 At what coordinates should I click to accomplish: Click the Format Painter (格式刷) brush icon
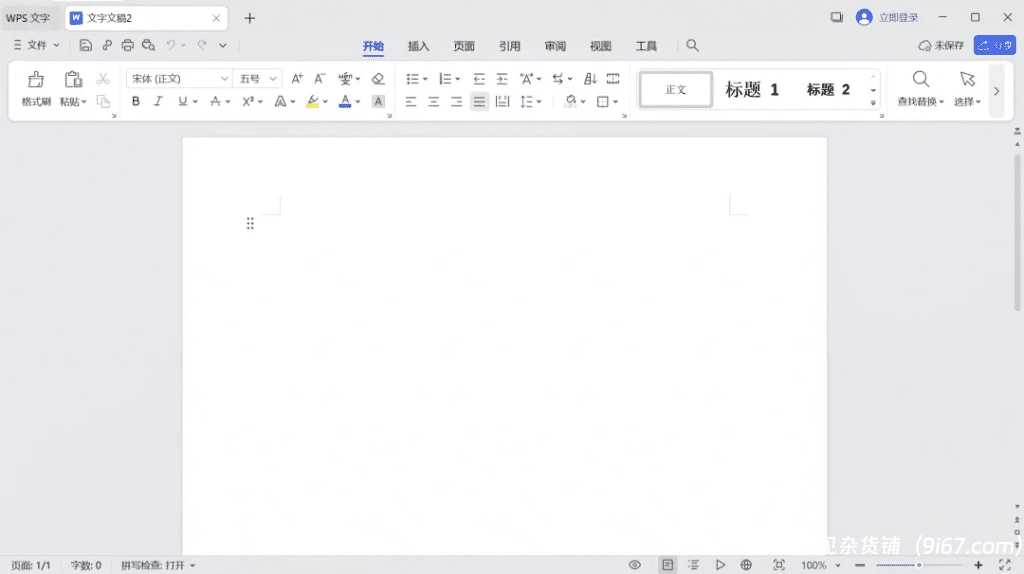[x=36, y=80]
